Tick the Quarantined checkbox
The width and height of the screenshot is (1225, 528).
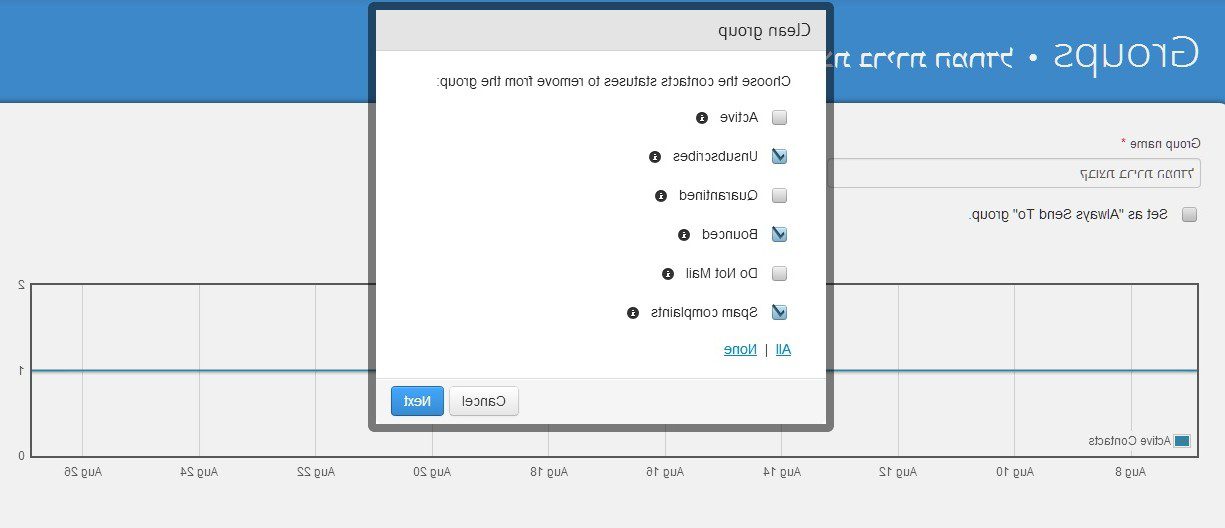tap(780, 195)
